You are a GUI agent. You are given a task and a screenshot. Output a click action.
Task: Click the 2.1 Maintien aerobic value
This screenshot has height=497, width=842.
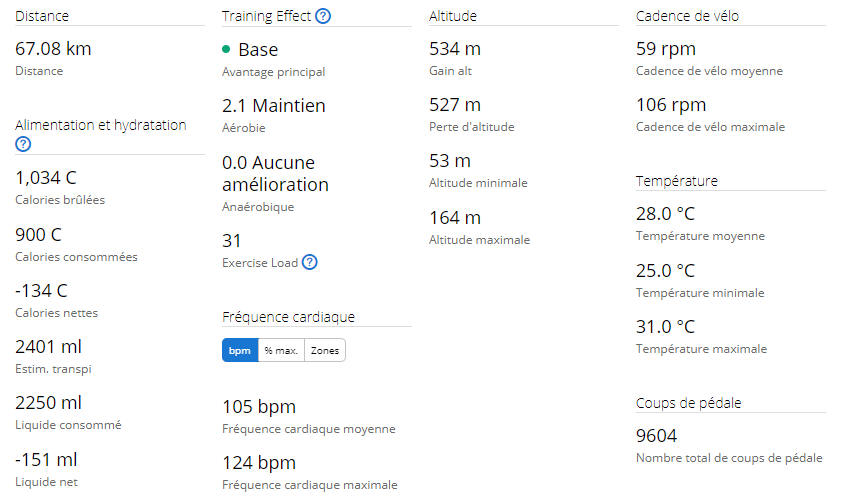point(274,106)
